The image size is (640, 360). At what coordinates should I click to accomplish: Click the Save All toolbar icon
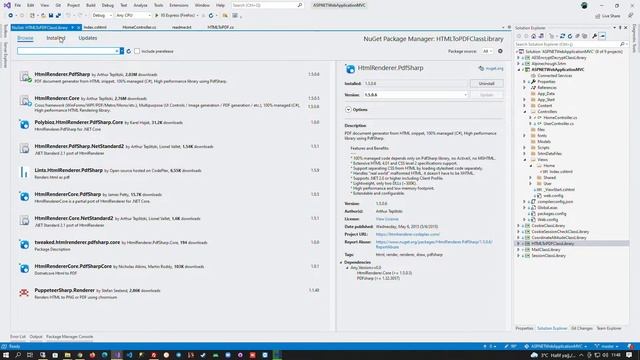click(58, 16)
